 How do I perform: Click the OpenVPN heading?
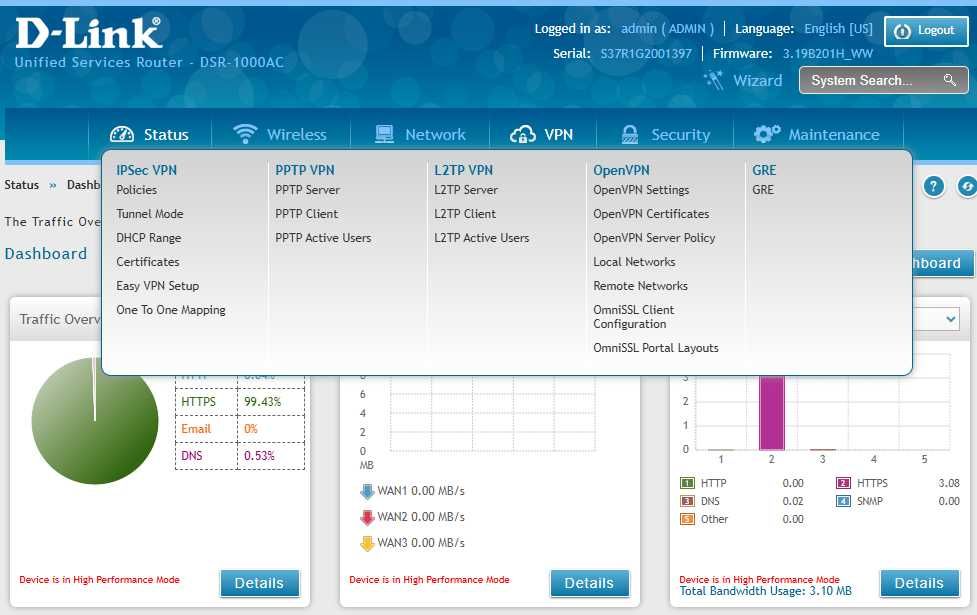pos(621,170)
